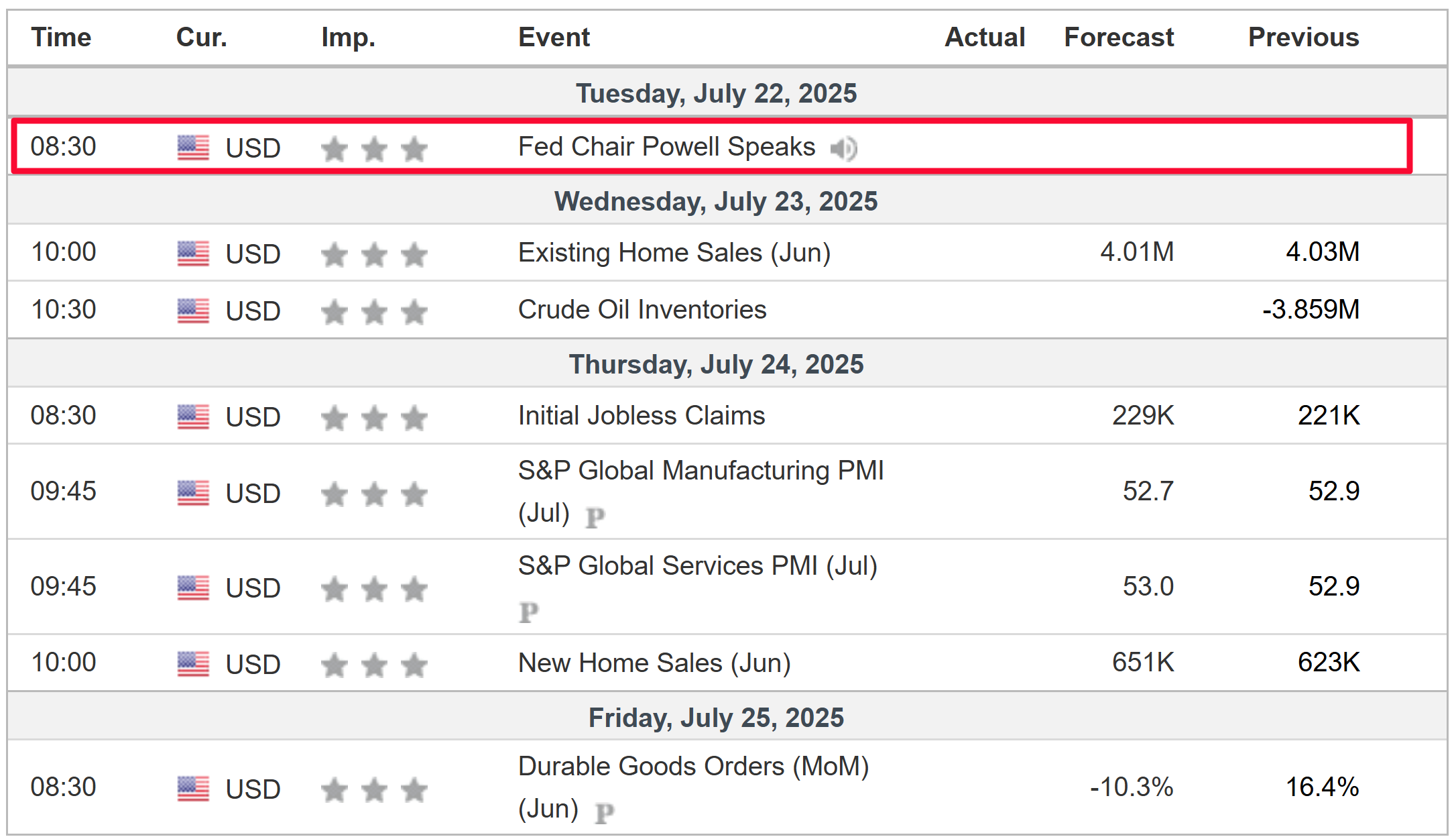Click the P icon next to Durable Goods Orders (Jun)
The width and height of the screenshot is (1456, 839).
tap(605, 813)
